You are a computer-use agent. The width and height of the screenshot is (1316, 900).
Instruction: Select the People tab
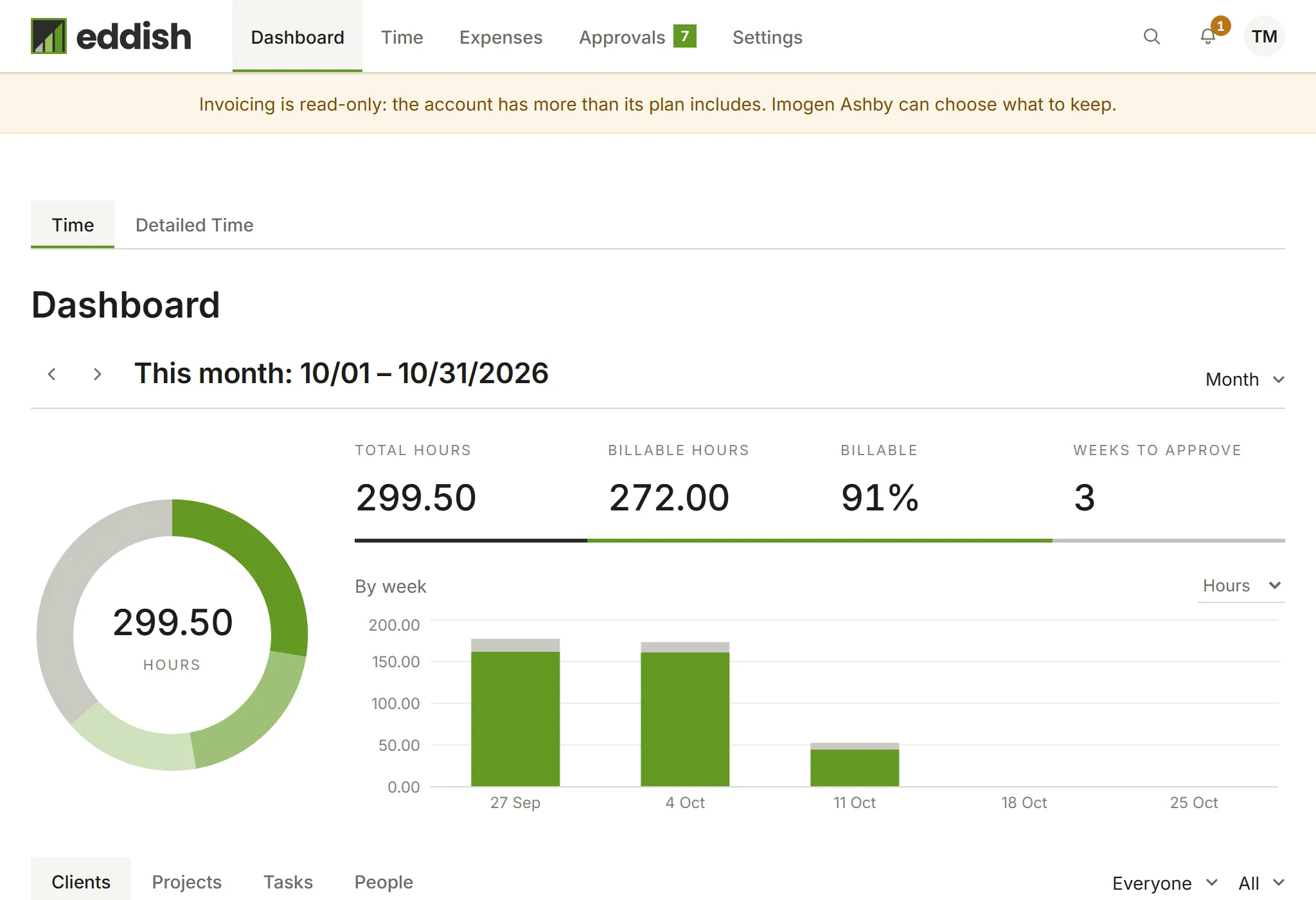point(384,882)
